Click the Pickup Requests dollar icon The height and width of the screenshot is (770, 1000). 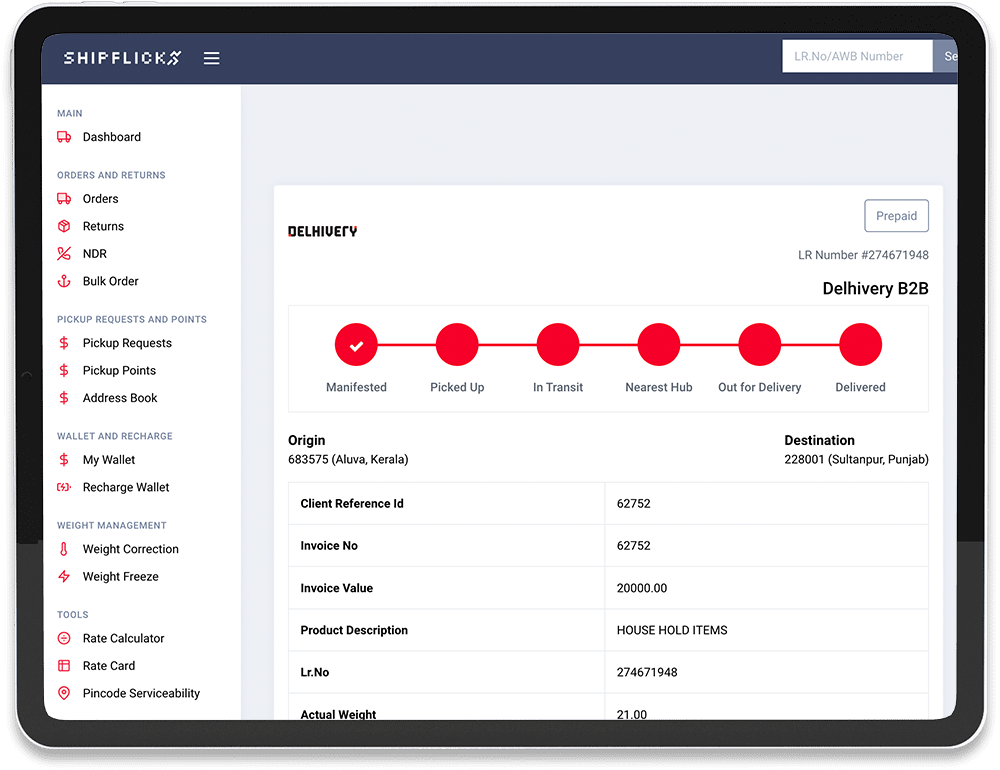click(x=64, y=343)
